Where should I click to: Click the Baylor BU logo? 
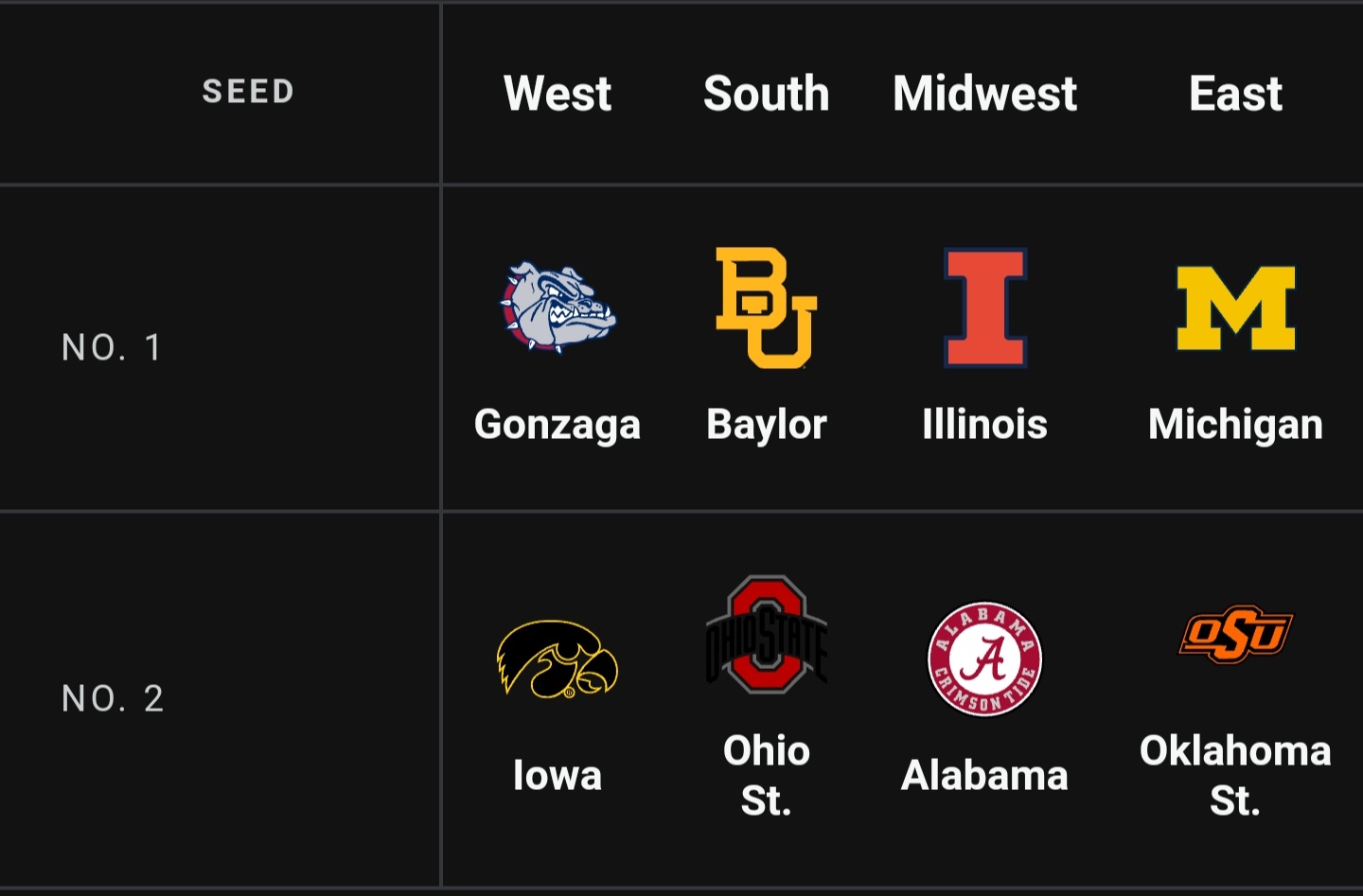[766, 307]
